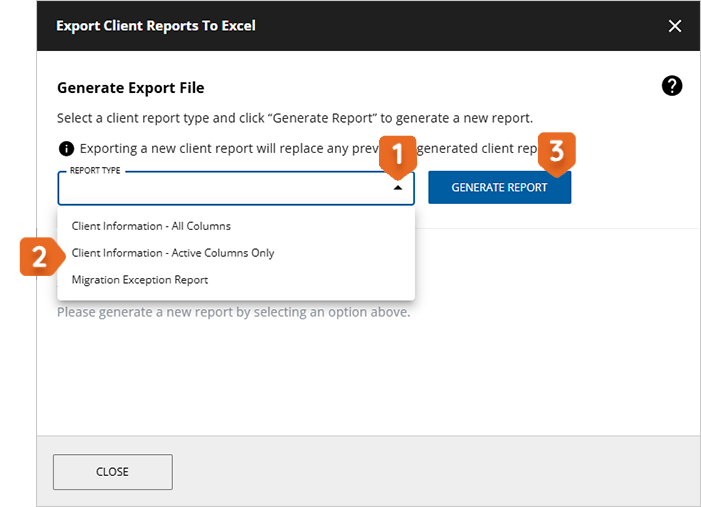Click the orange callout marker numbered 1
Screen dimensions: 701x507
point(397,156)
